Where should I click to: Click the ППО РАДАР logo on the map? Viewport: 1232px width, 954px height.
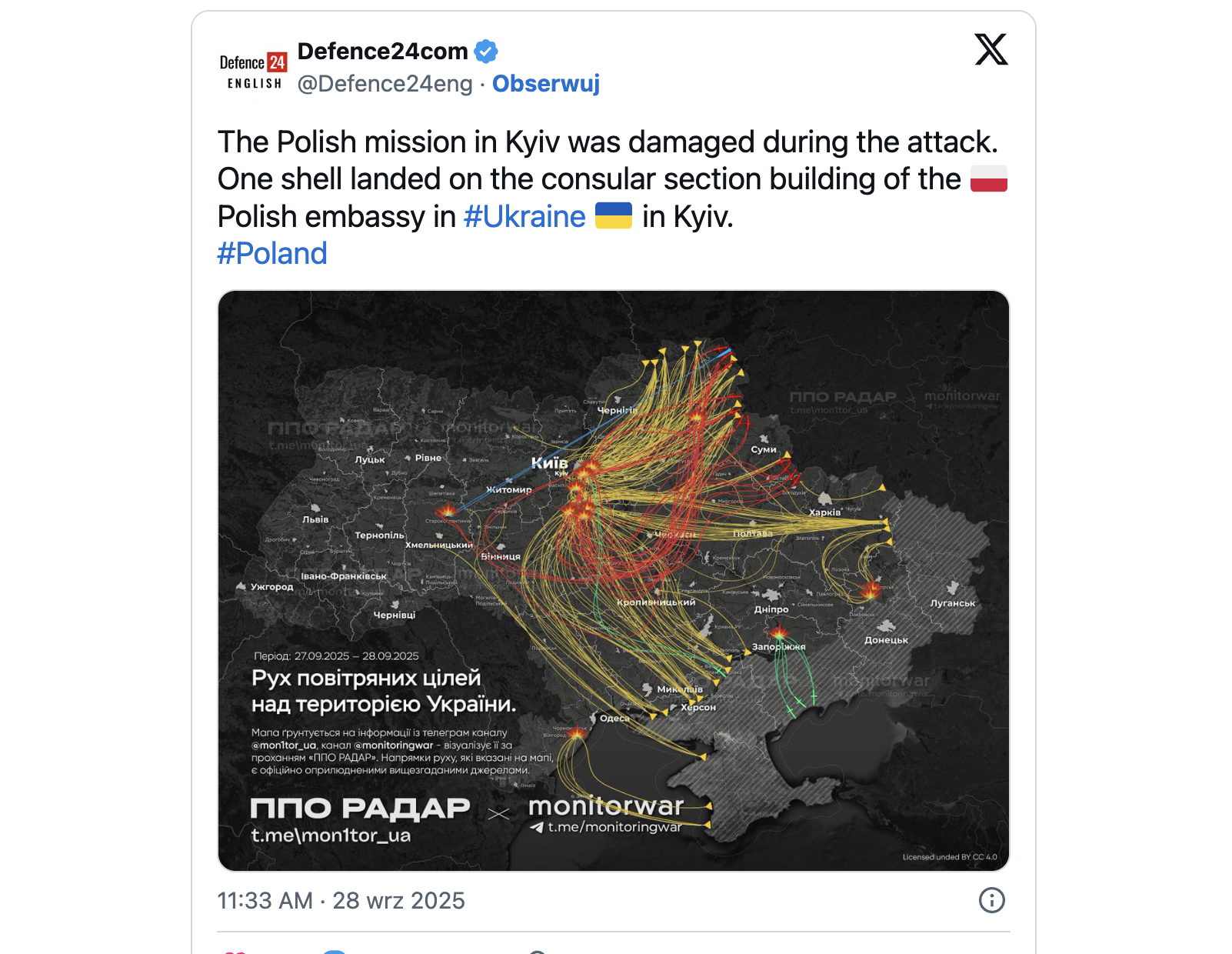click(x=360, y=809)
